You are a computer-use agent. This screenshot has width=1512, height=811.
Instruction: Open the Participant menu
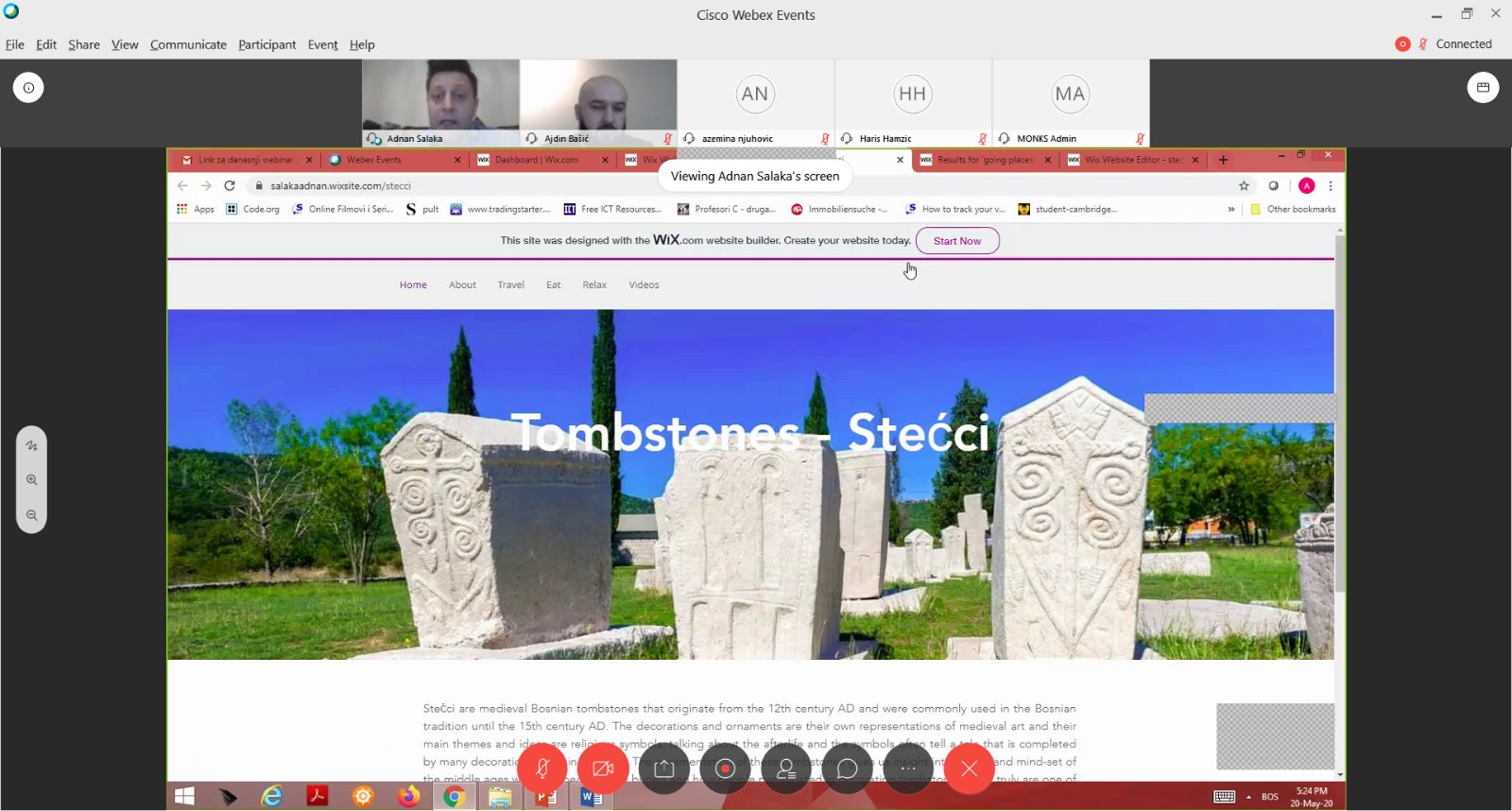pyautogui.click(x=266, y=44)
